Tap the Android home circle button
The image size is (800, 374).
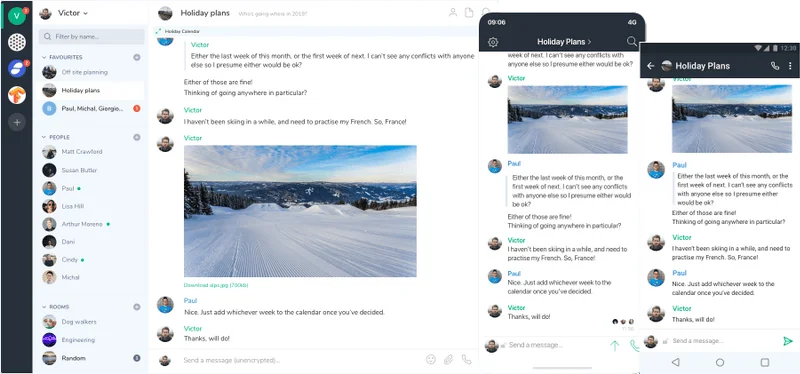[x=720, y=362]
